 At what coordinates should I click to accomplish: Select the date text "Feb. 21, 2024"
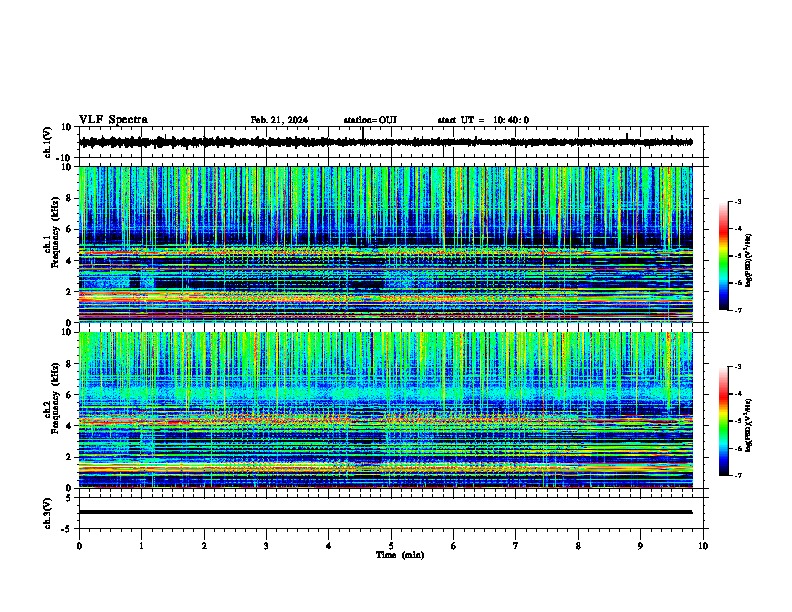[279, 120]
